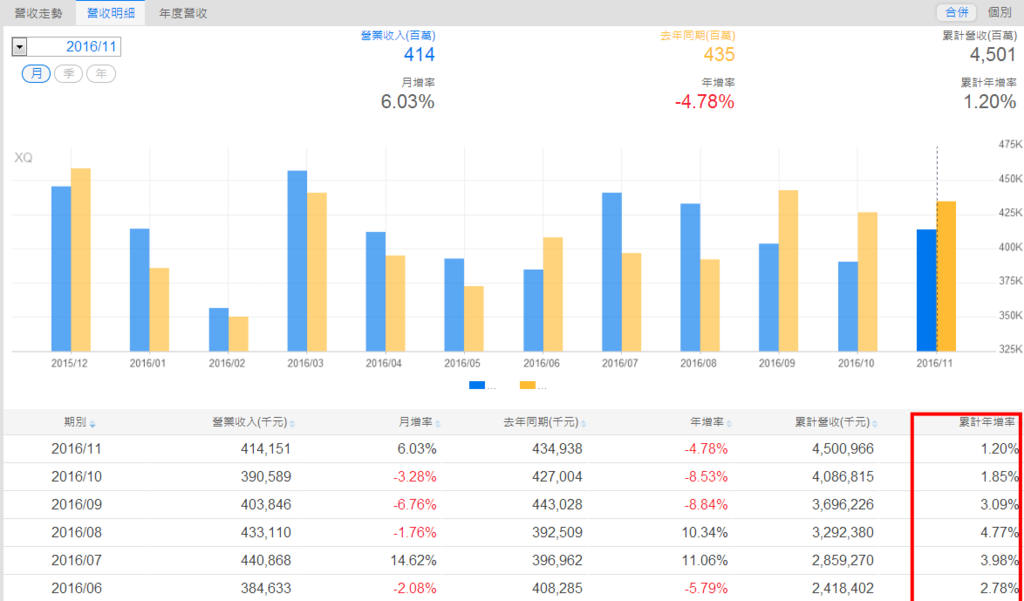The width and height of the screenshot is (1024, 601).
Task: Switch to the 營收走勢 tab
Action: pos(39,13)
